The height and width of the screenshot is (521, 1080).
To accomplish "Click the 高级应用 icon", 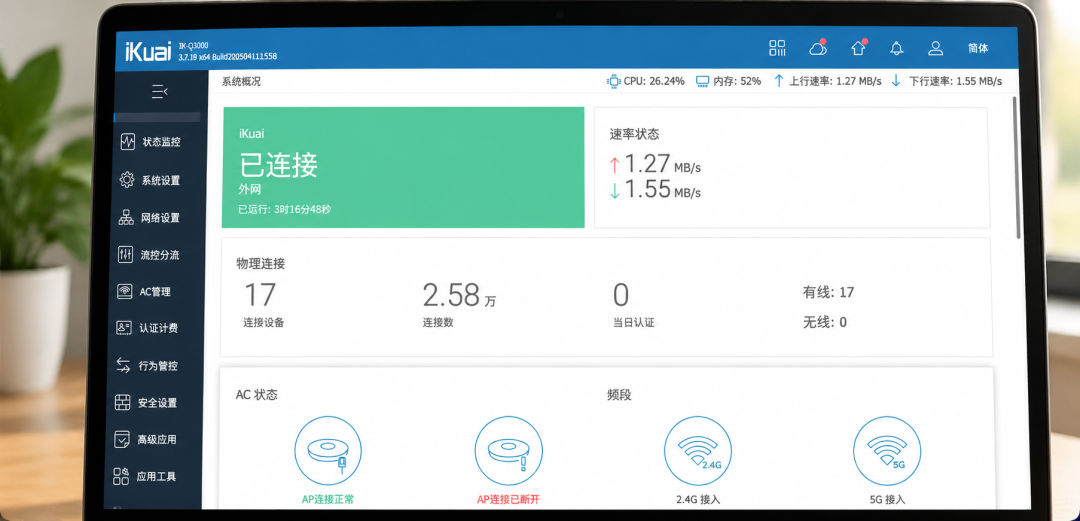I will click(x=122, y=439).
